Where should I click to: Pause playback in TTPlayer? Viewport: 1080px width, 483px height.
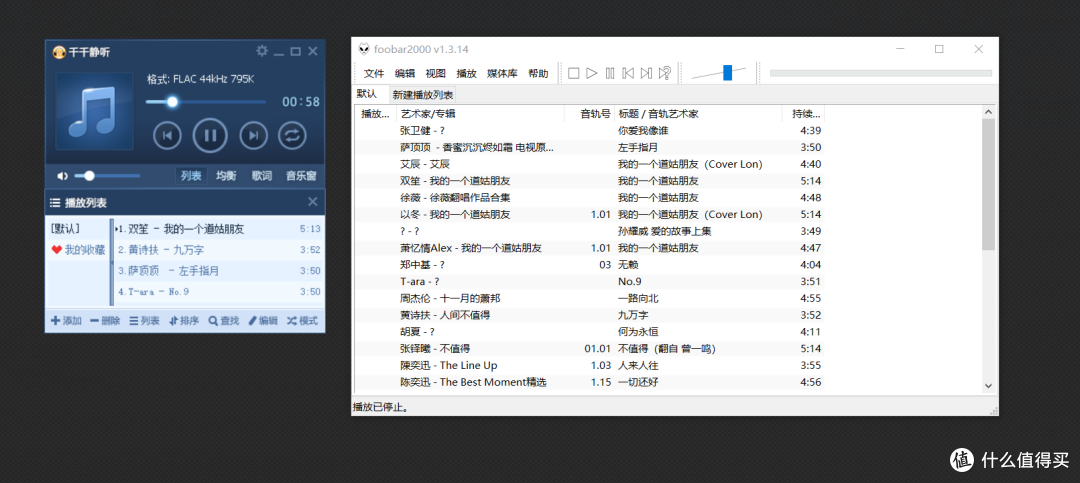210,135
